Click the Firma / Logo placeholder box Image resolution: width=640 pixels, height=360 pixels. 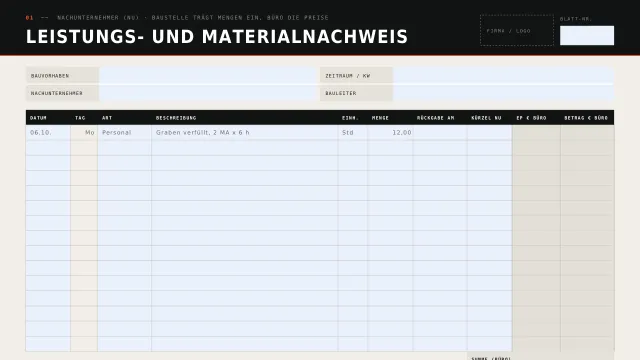(x=517, y=31)
